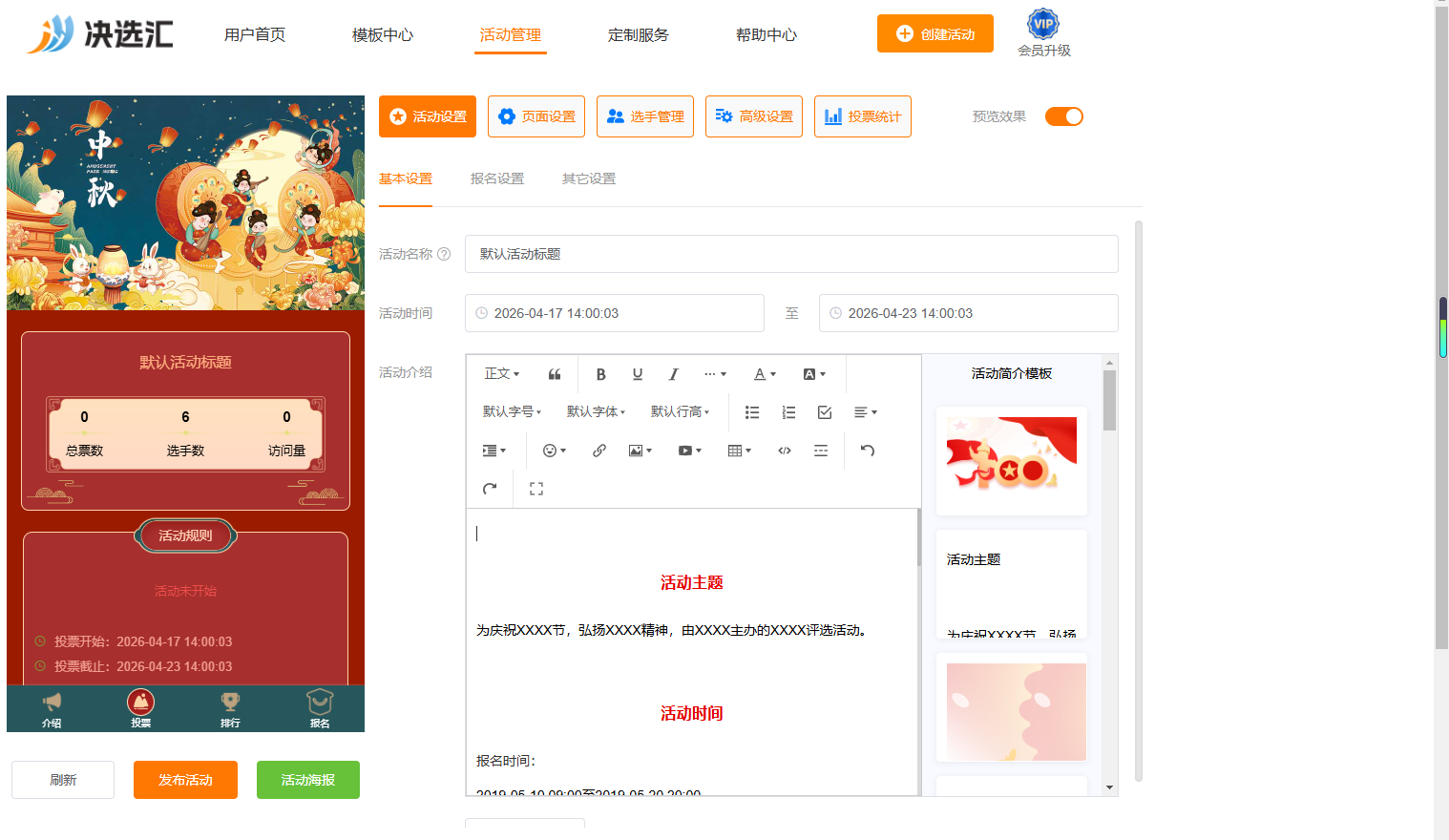Open the 页面设置 section

(536, 116)
